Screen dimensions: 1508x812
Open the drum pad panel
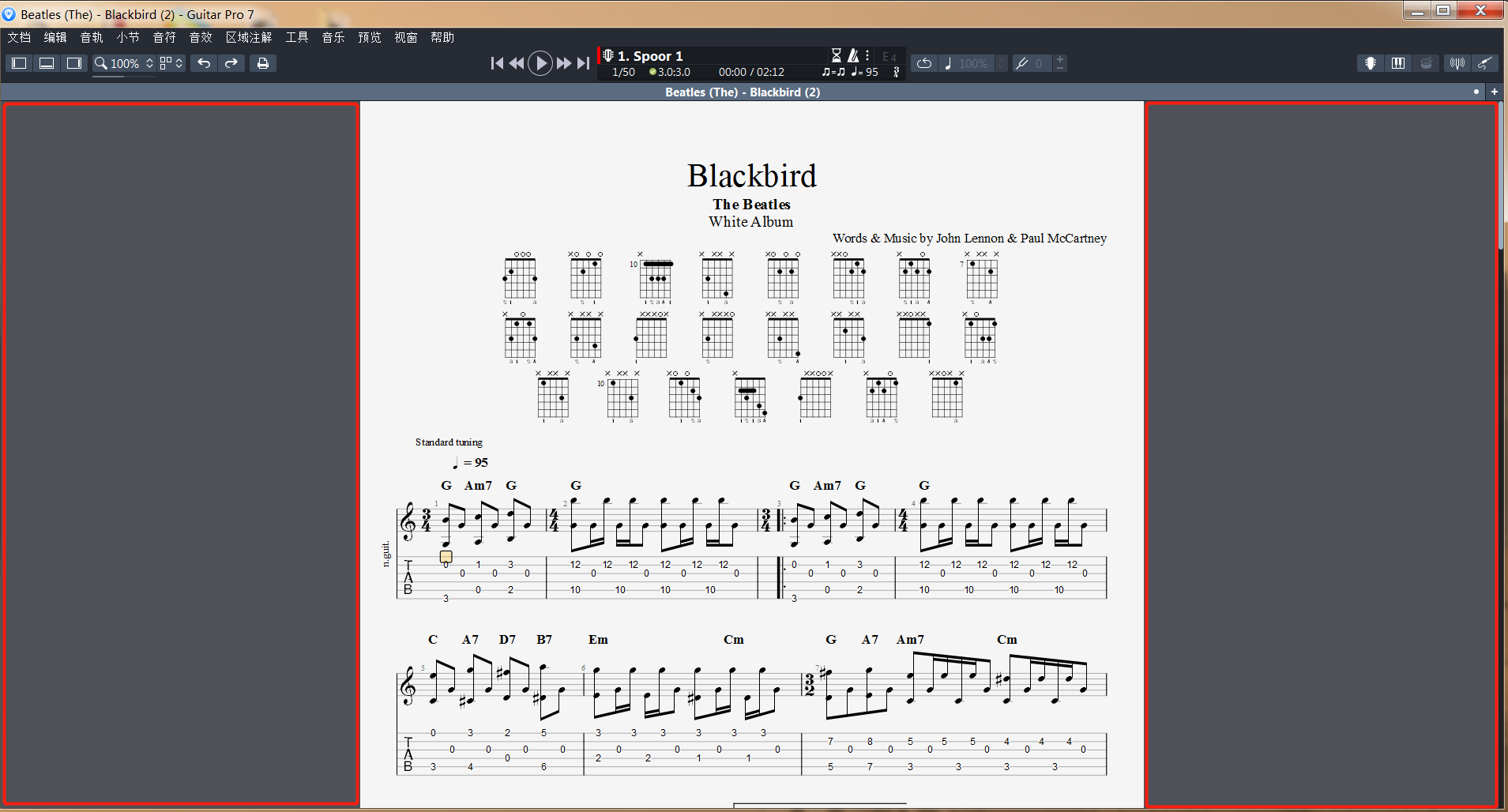click(1427, 63)
